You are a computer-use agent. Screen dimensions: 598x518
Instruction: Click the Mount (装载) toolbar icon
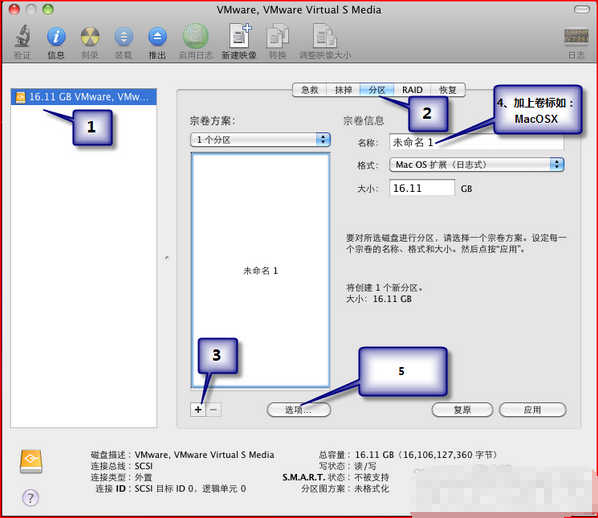pos(124,37)
